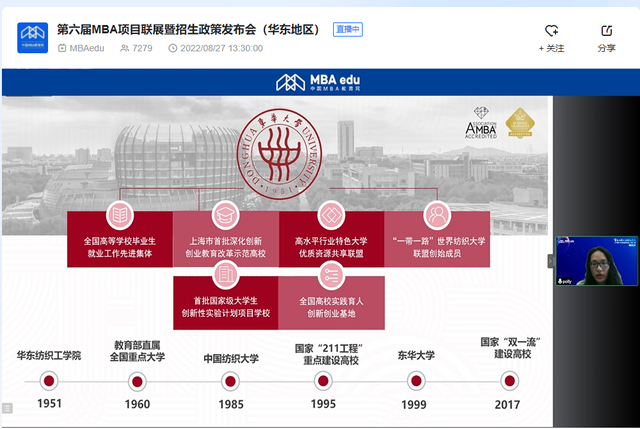Click the 分享 share label

[607, 48]
